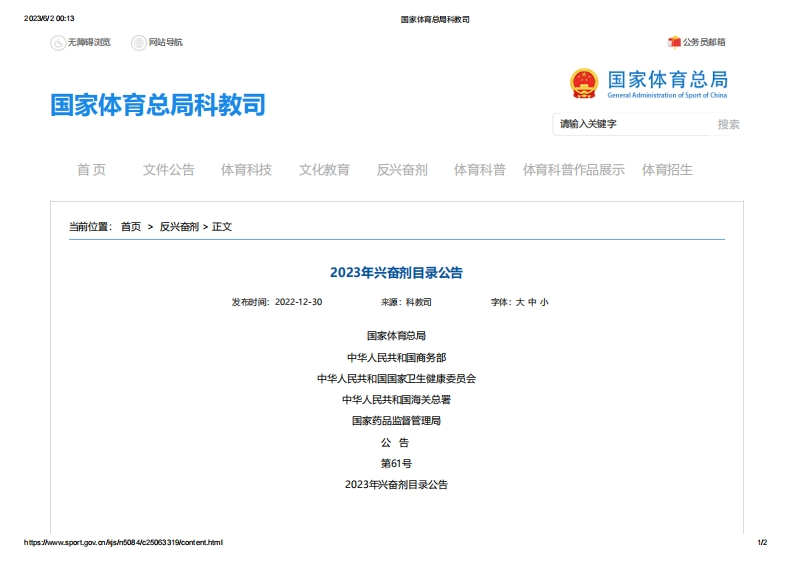Click the body line 国家体育总局
Screen dimensions: 793x561
[x=396, y=336]
